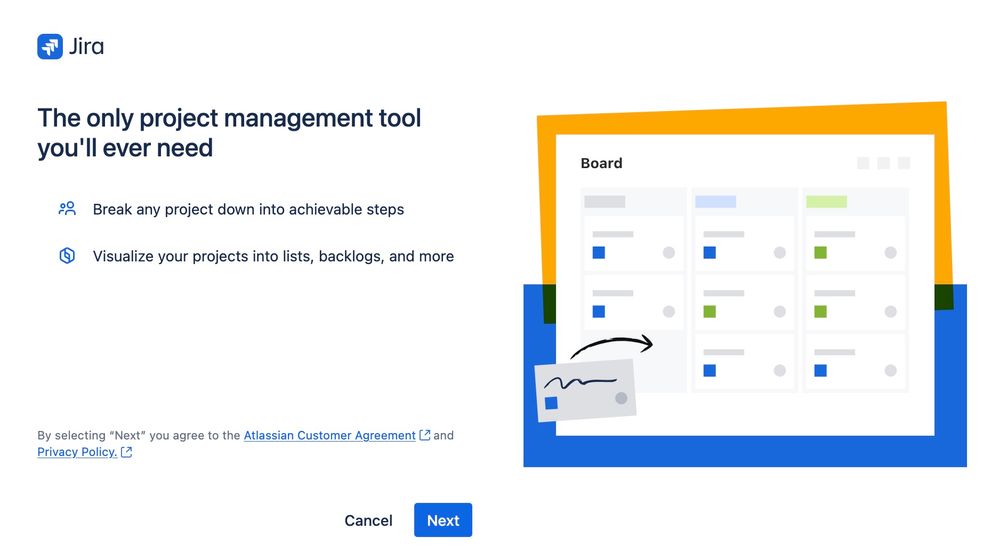This screenshot has width=999, height=558.
Task: Click the external link icon after Privacy Policy
Action: pyautogui.click(x=127, y=452)
